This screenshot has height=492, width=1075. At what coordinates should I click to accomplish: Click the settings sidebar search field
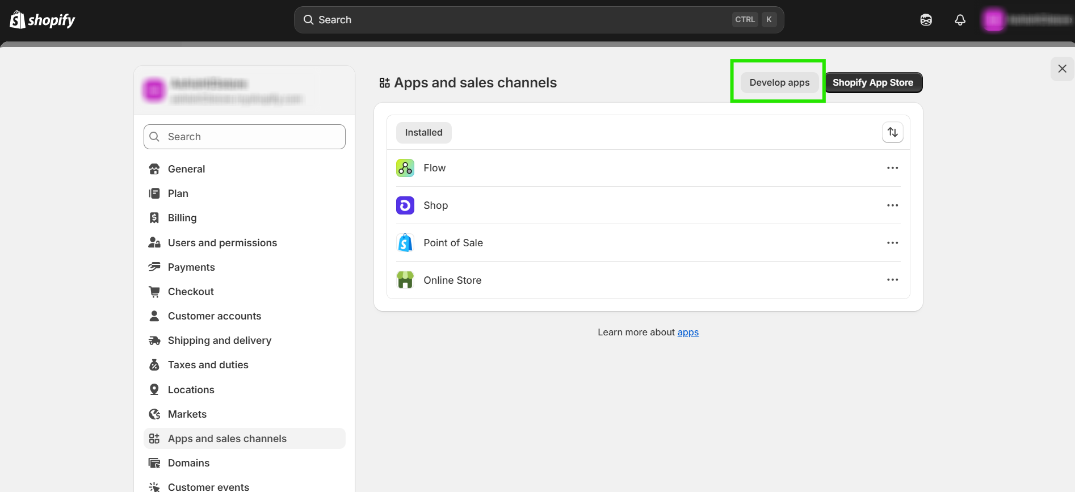(x=245, y=136)
